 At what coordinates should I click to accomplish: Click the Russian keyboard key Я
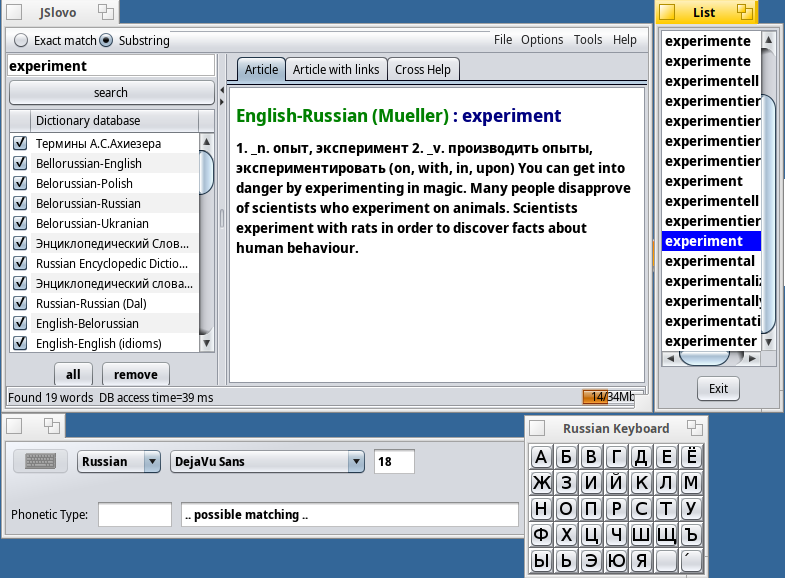(641, 561)
